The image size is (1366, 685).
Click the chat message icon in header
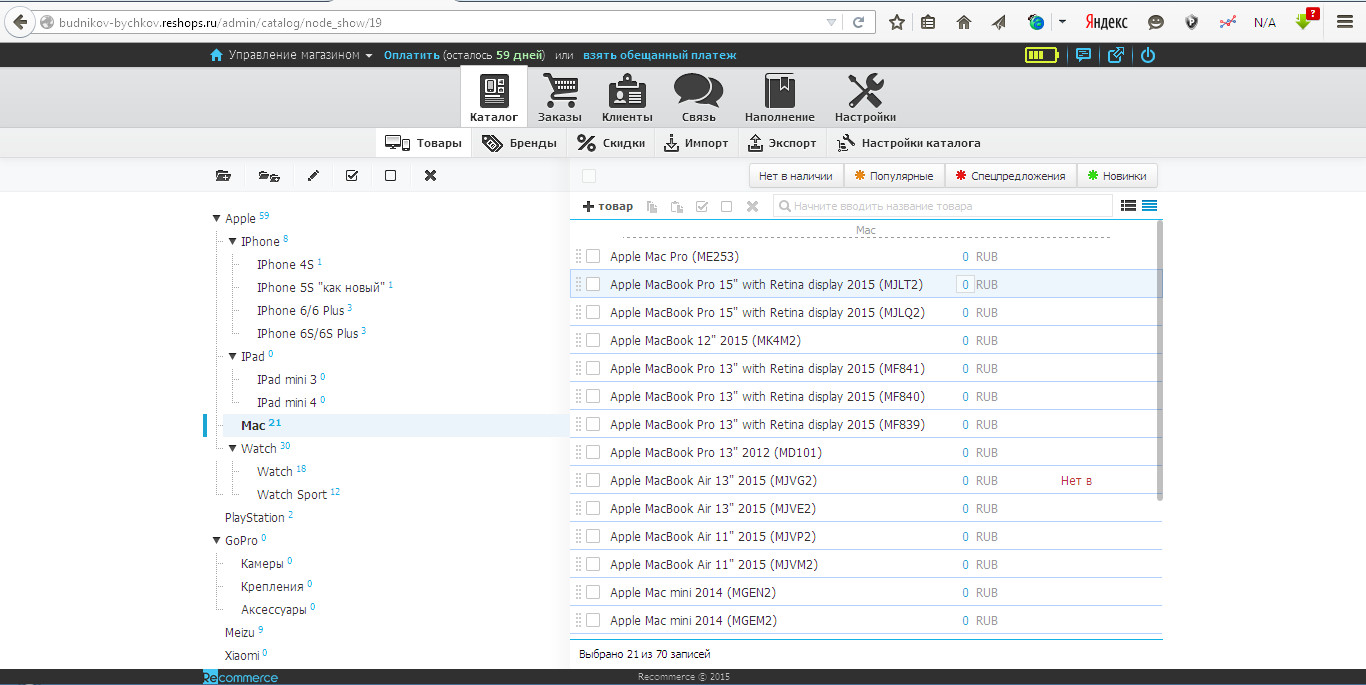(x=1083, y=55)
